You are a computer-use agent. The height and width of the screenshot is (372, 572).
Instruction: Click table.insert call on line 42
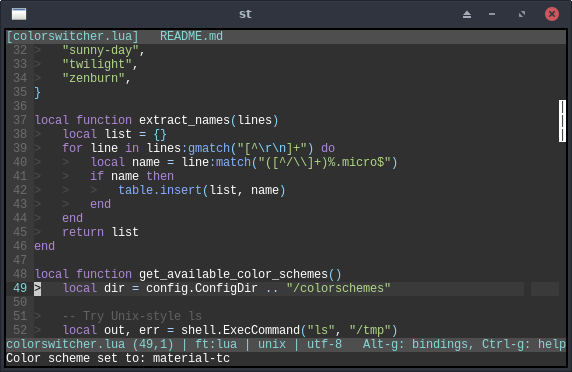[160, 190]
